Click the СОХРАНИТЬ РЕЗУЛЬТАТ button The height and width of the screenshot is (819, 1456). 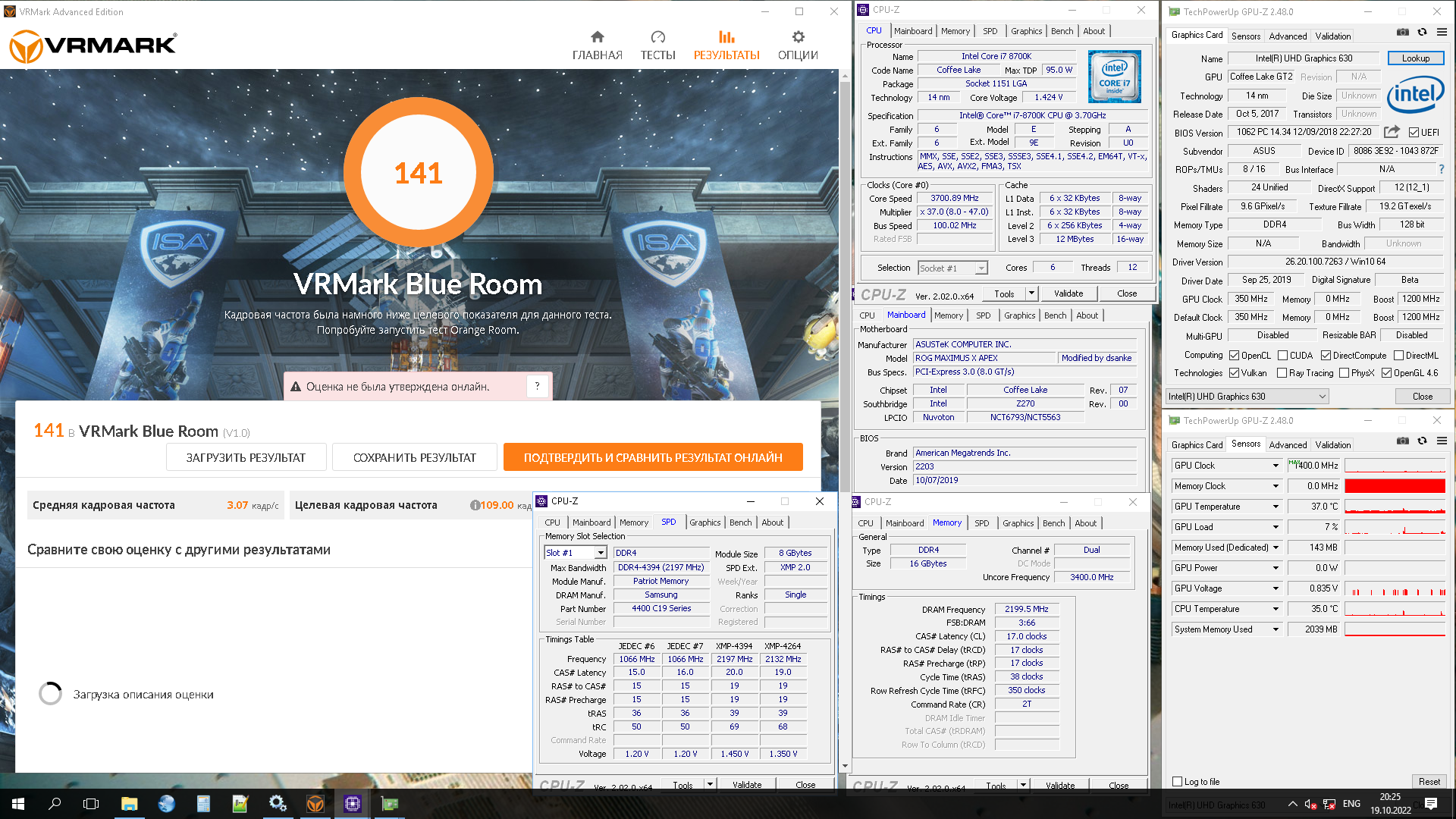pos(414,457)
